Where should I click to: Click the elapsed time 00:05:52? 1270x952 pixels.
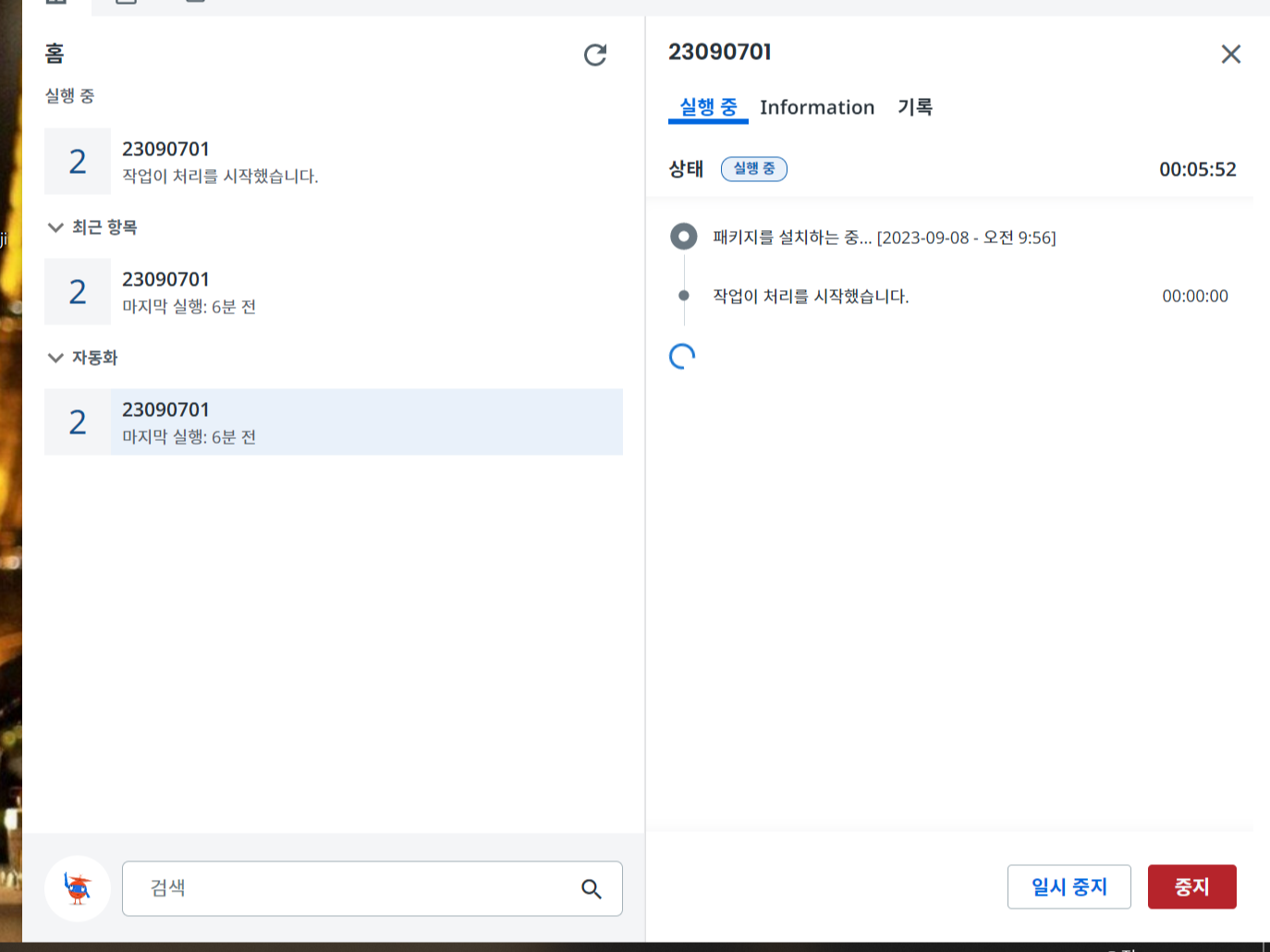1198,169
